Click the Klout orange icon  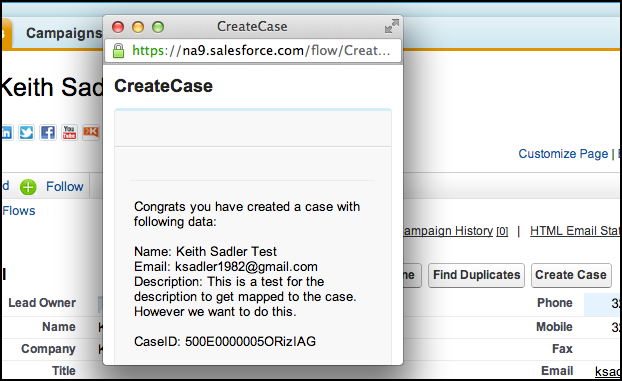(91, 132)
